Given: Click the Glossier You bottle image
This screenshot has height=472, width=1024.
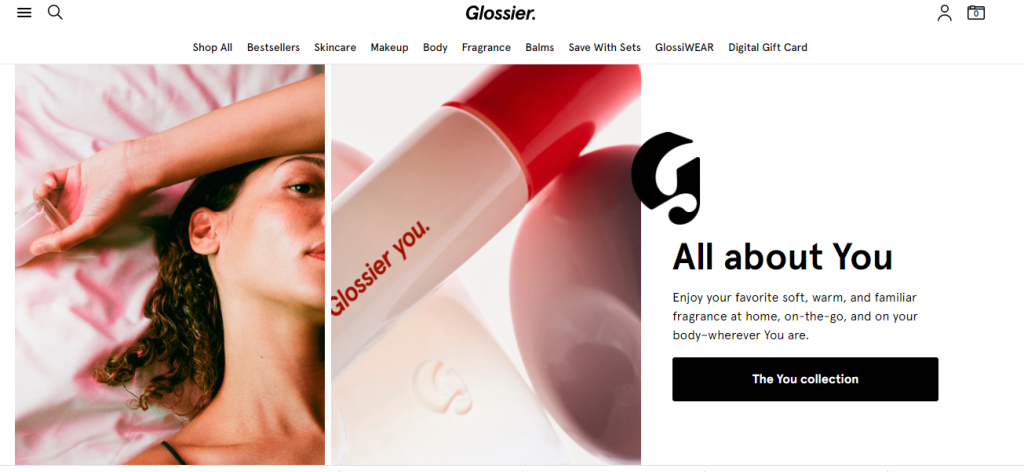Looking at the screenshot, I should (x=486, y=264).
